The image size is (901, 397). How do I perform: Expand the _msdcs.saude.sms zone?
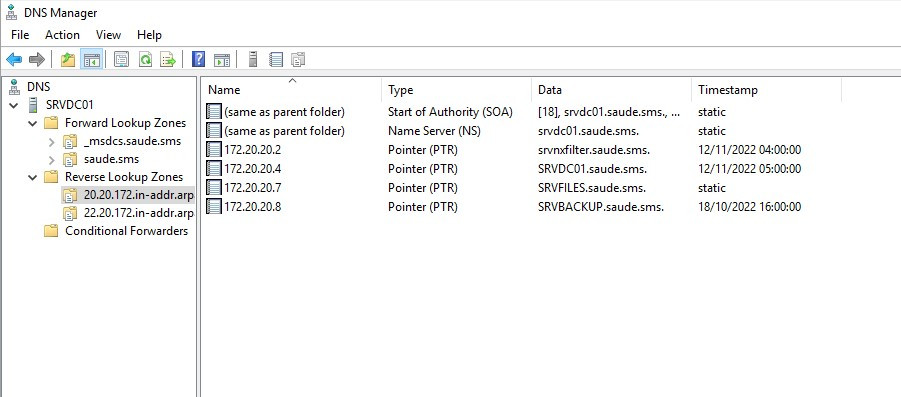[x=51, y=141]
